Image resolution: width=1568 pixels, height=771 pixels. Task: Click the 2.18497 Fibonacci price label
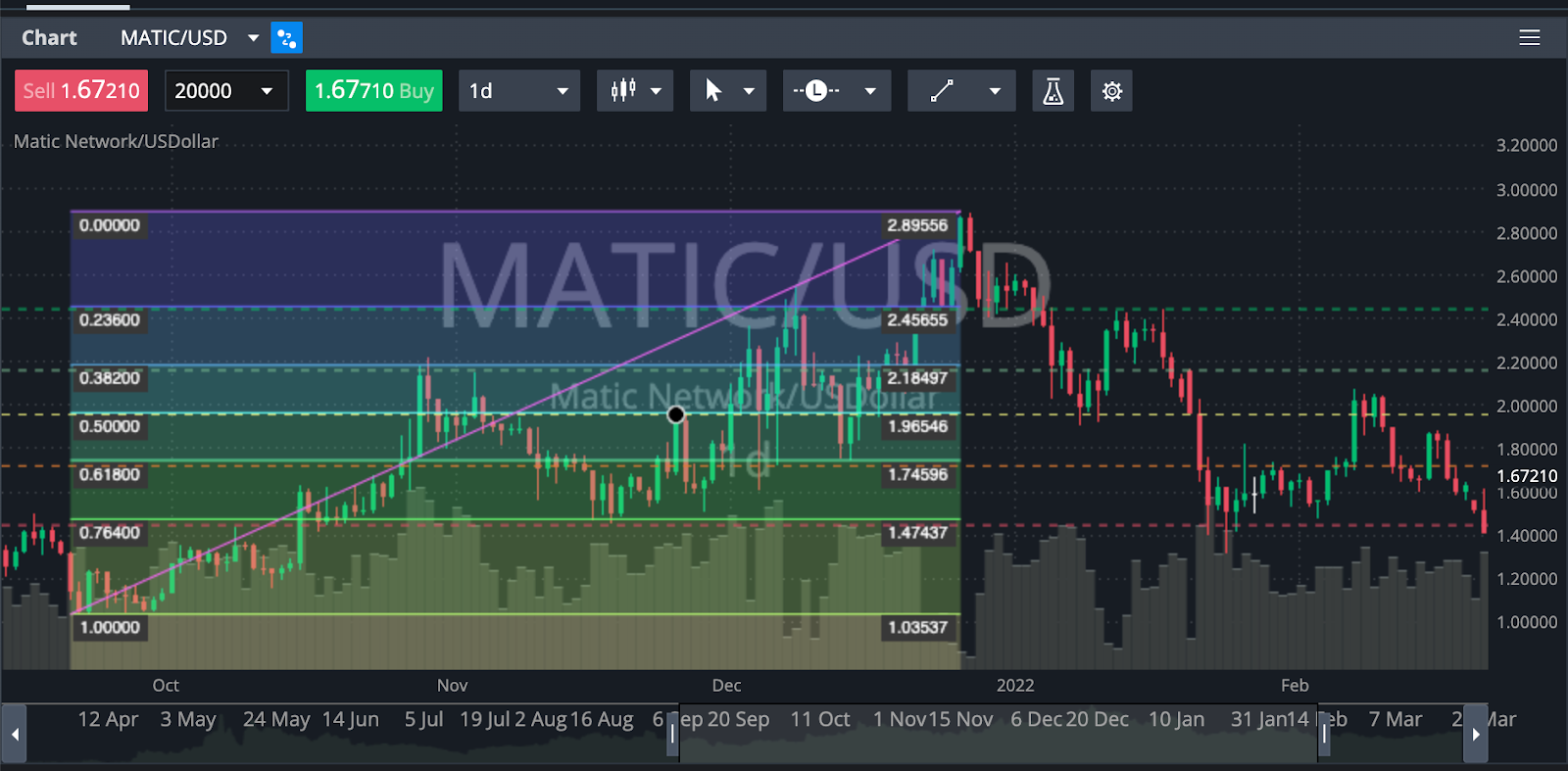coord(918,378)
